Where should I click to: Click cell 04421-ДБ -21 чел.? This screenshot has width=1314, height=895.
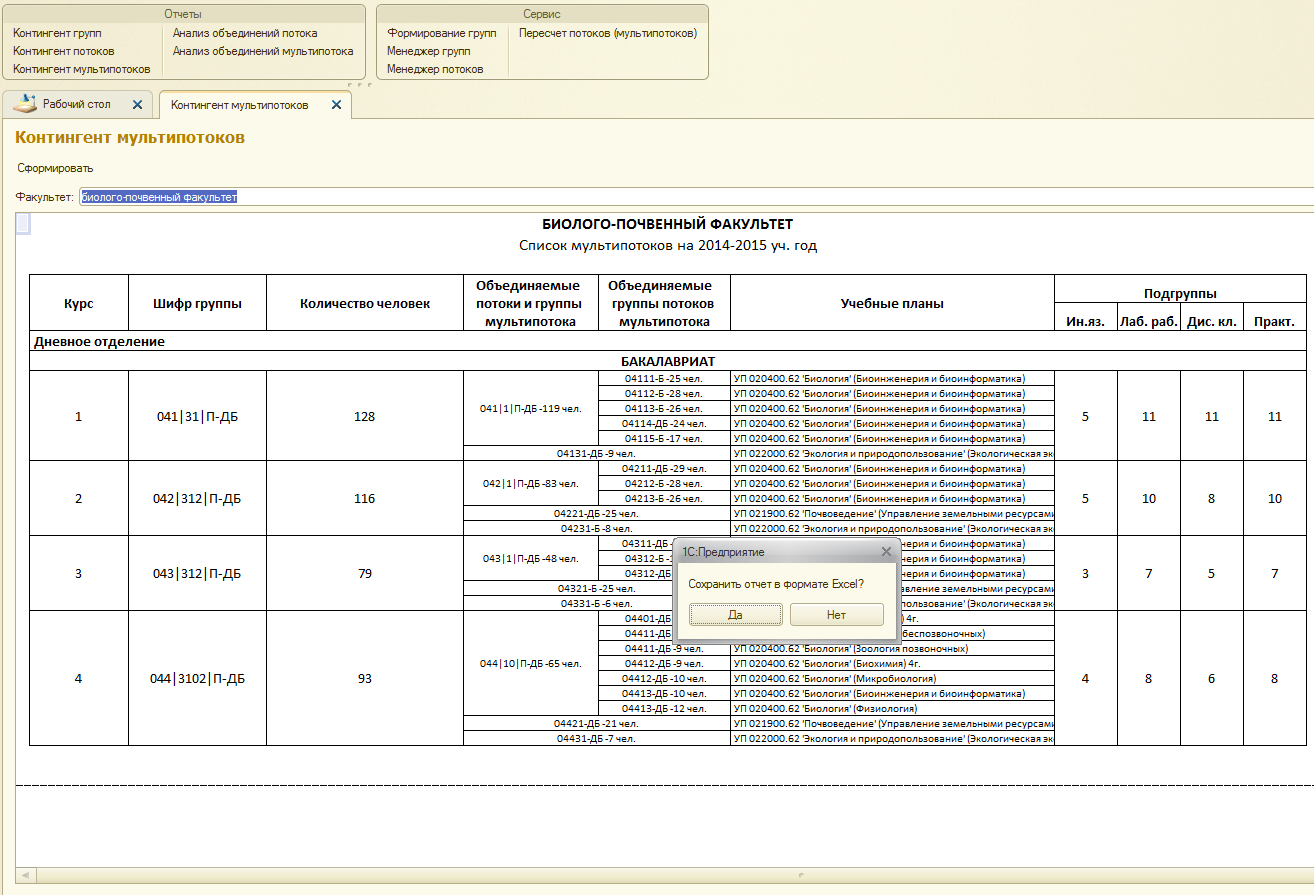[x=597, y=723]
